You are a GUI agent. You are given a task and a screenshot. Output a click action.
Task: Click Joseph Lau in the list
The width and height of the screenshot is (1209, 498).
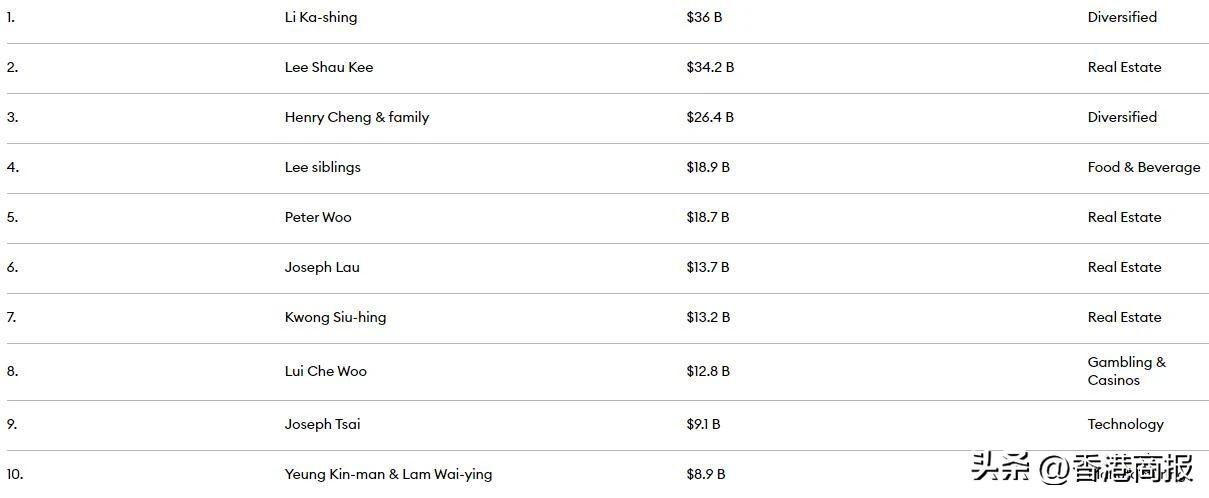(321, 267)
